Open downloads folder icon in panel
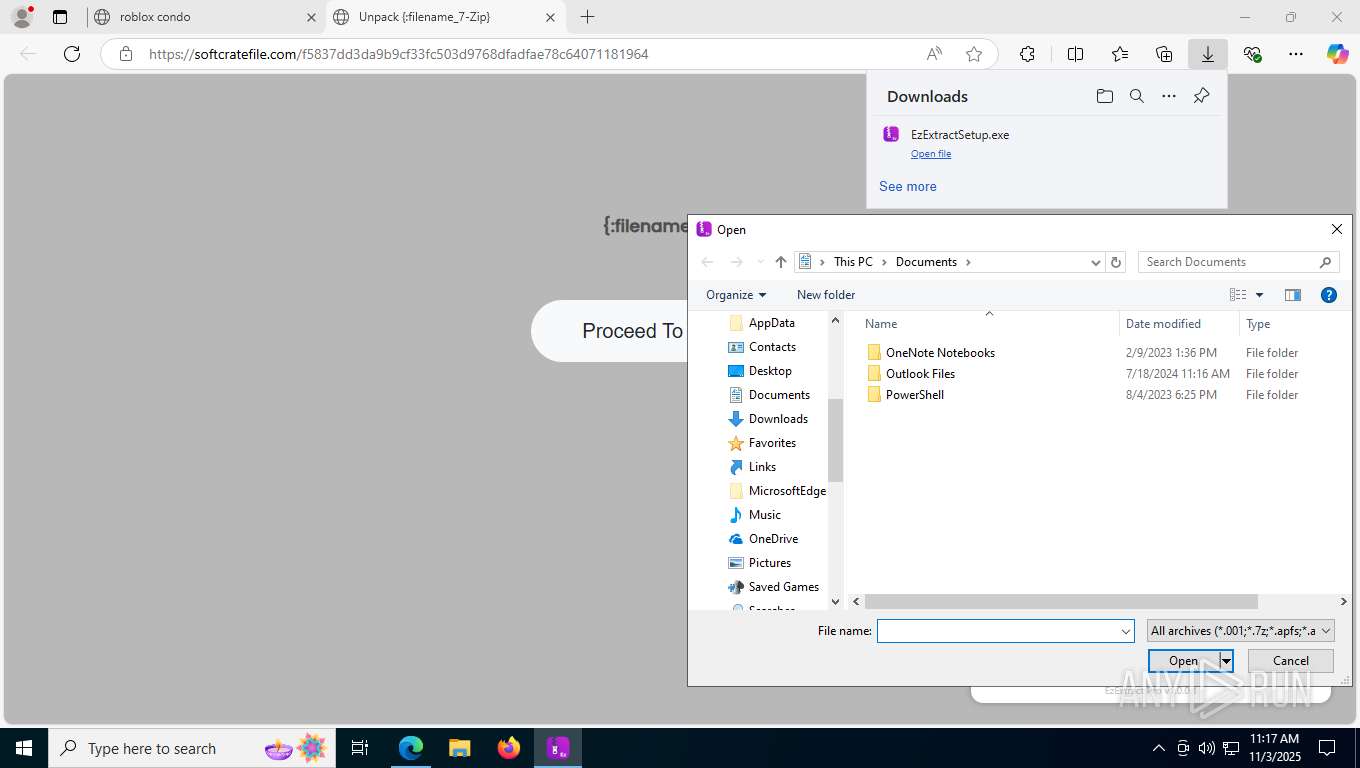 [x=1104, y=96]
